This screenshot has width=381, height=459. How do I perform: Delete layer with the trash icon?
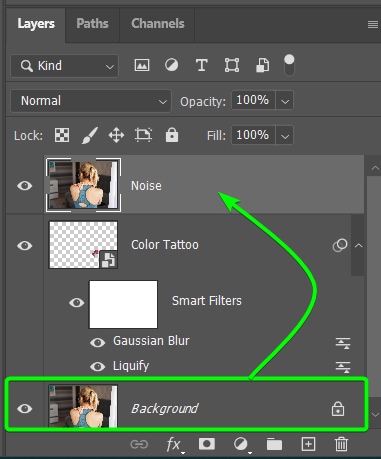[341, 444]
